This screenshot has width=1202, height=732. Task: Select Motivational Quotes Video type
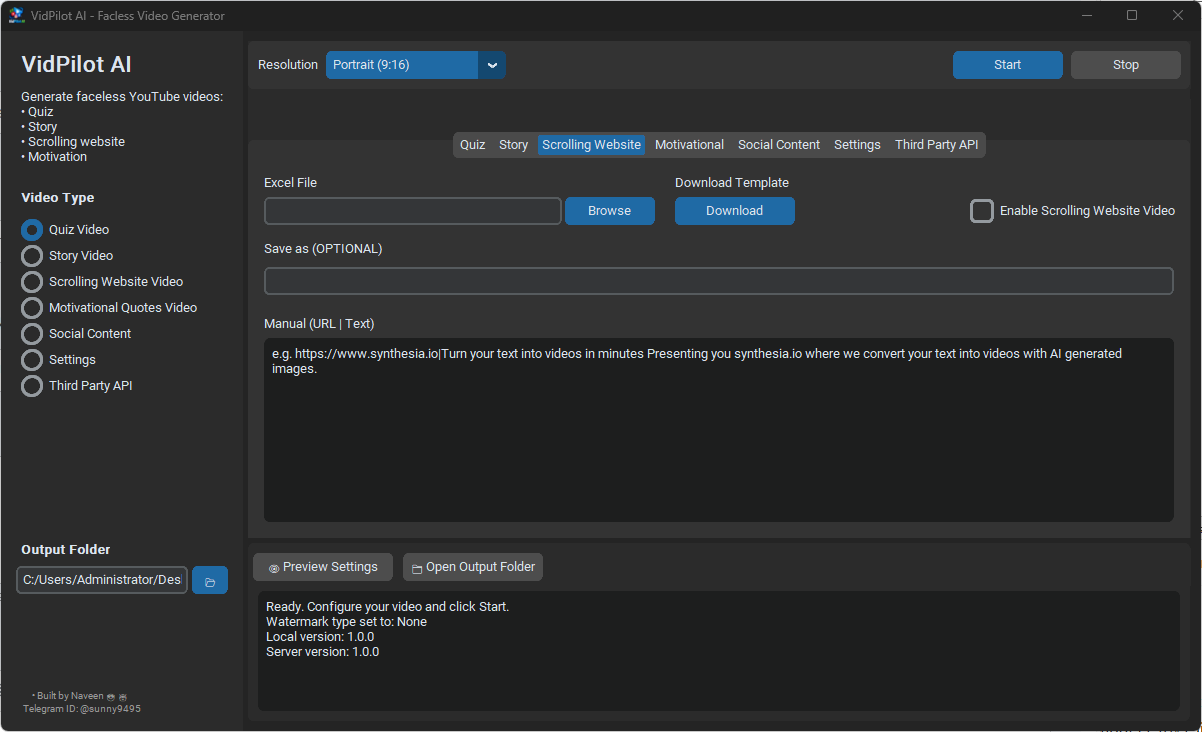(31, 307)
